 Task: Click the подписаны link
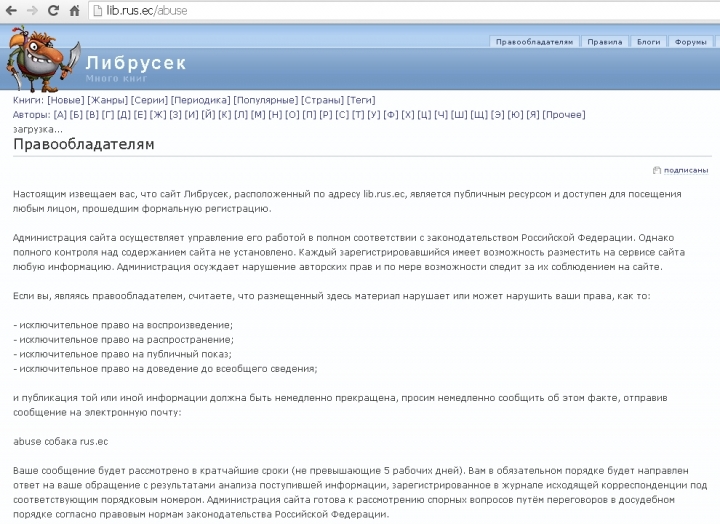click(686, 170)
